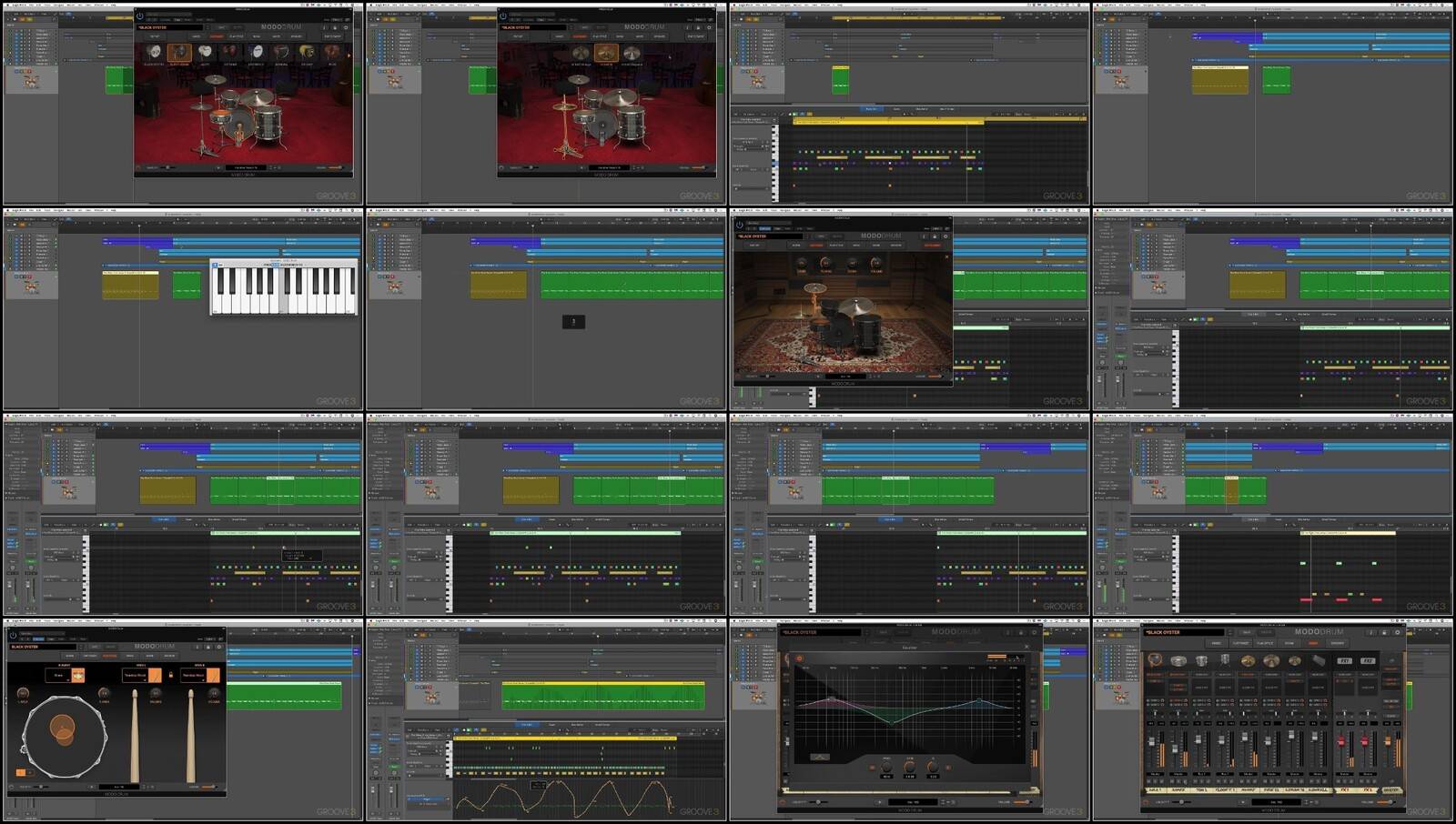The height and width of the screenshot is (824, 1456).
Task: Toggle the orange Equalizer power button
Action: [800, 658]
